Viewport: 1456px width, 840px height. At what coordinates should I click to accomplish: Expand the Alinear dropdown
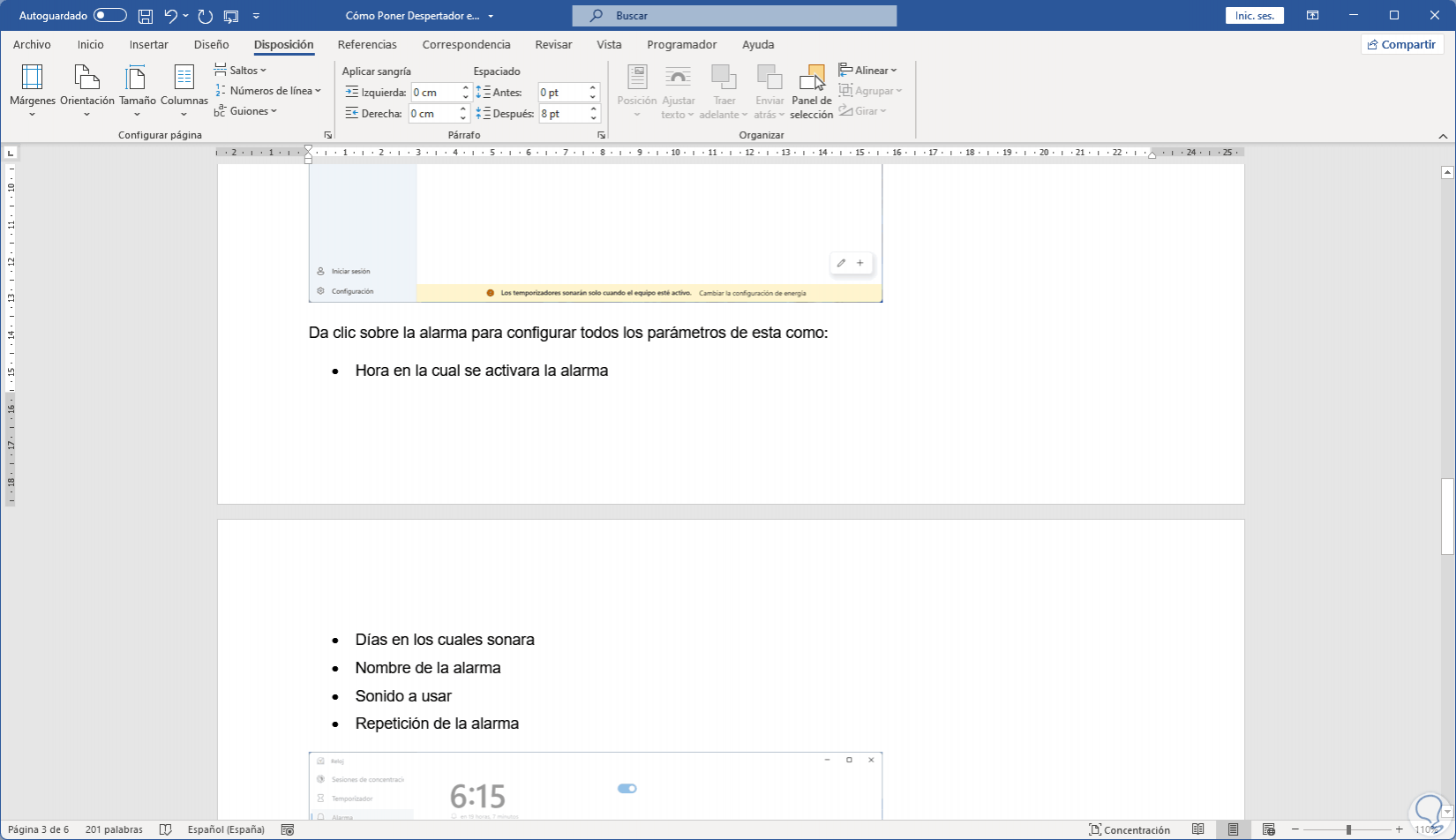coord(868,70)
